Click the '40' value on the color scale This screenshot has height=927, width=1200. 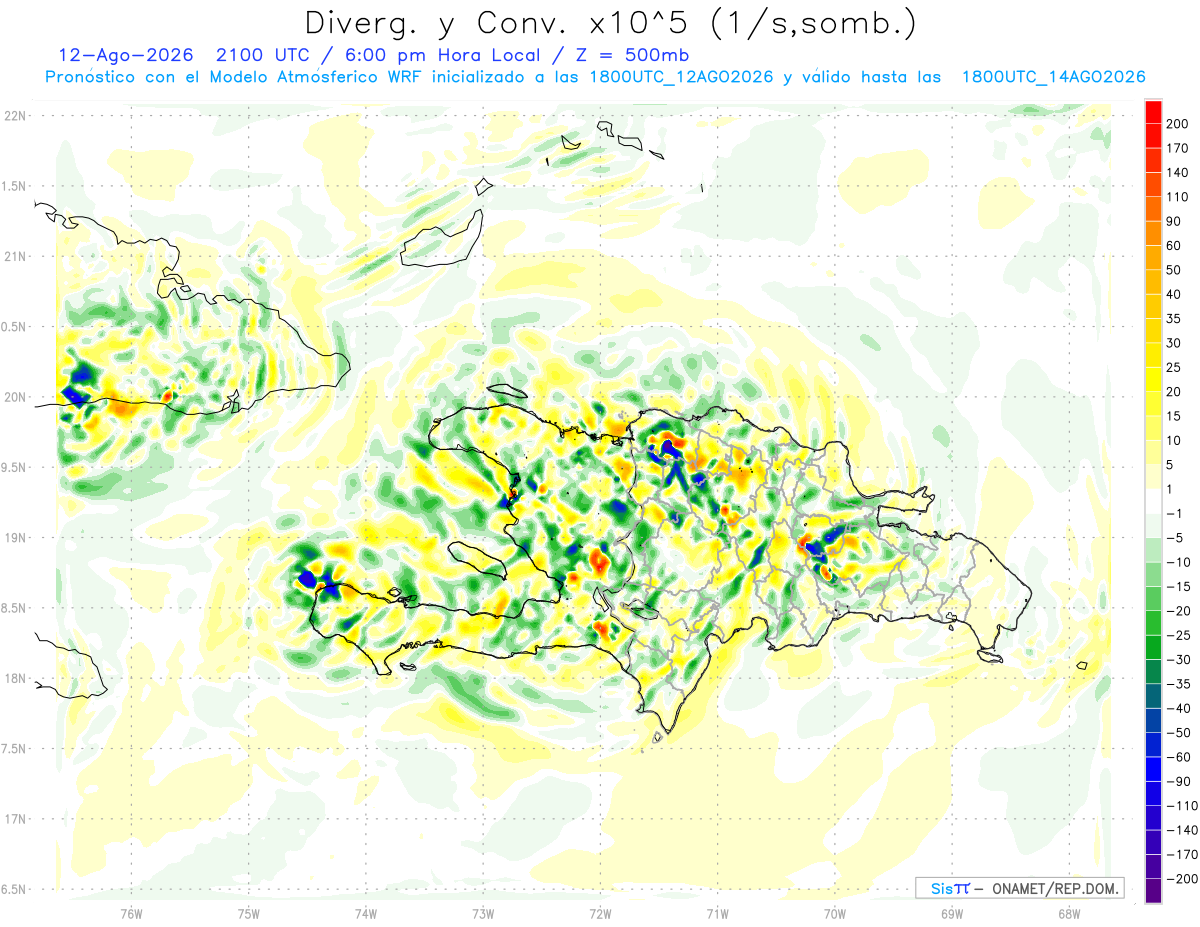click(x=1174, y=294)
